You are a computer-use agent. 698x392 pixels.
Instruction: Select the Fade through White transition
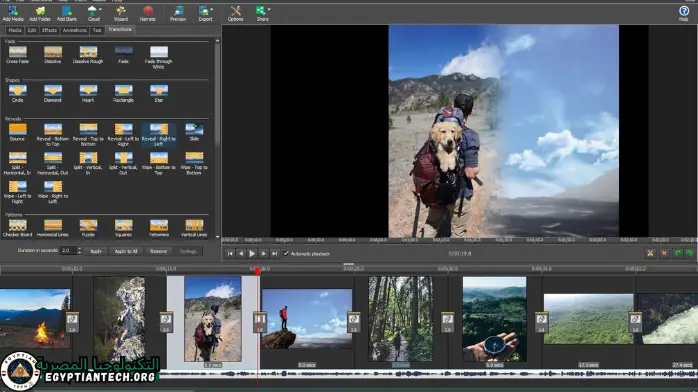tap(158, 57)
